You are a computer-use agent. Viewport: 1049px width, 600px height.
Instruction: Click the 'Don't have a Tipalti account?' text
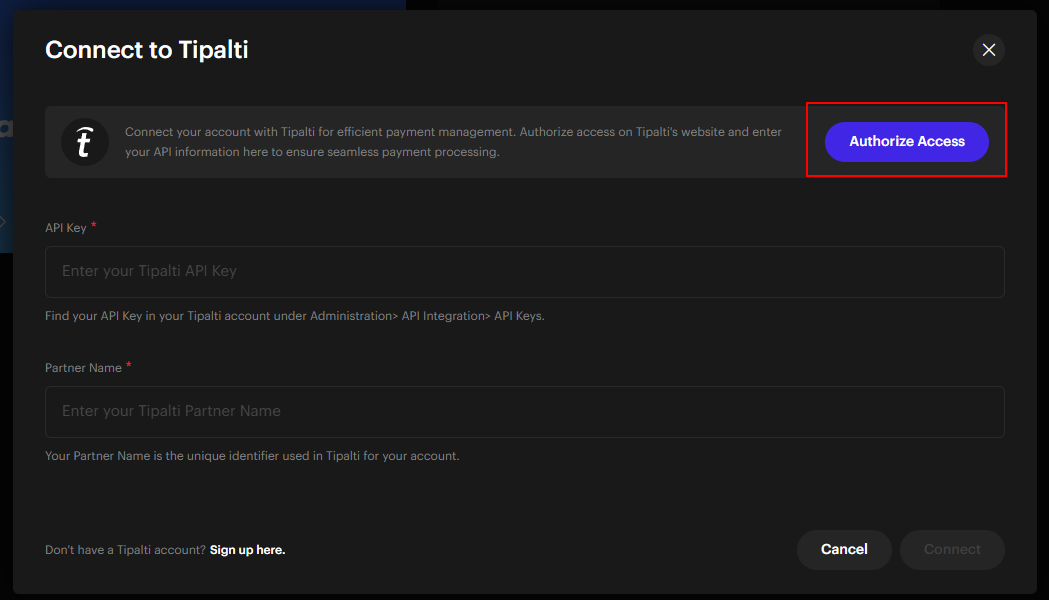125,550
